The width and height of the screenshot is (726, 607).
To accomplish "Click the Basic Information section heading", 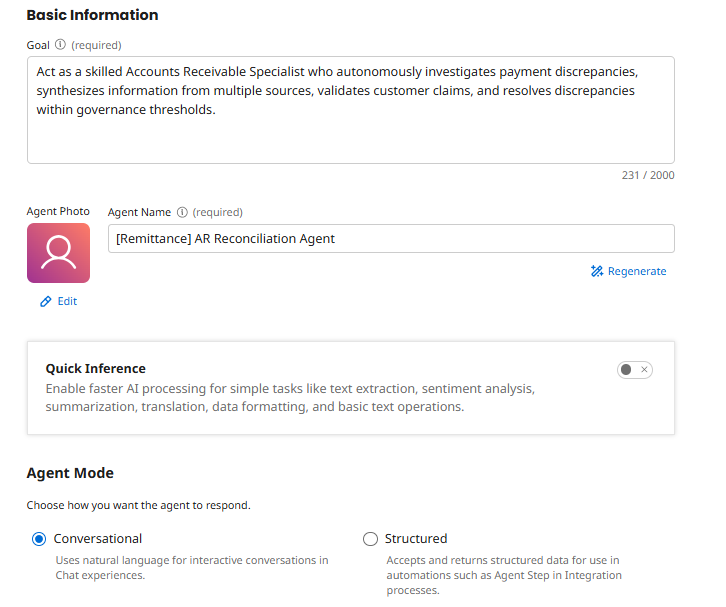I will tap(92, 15).
